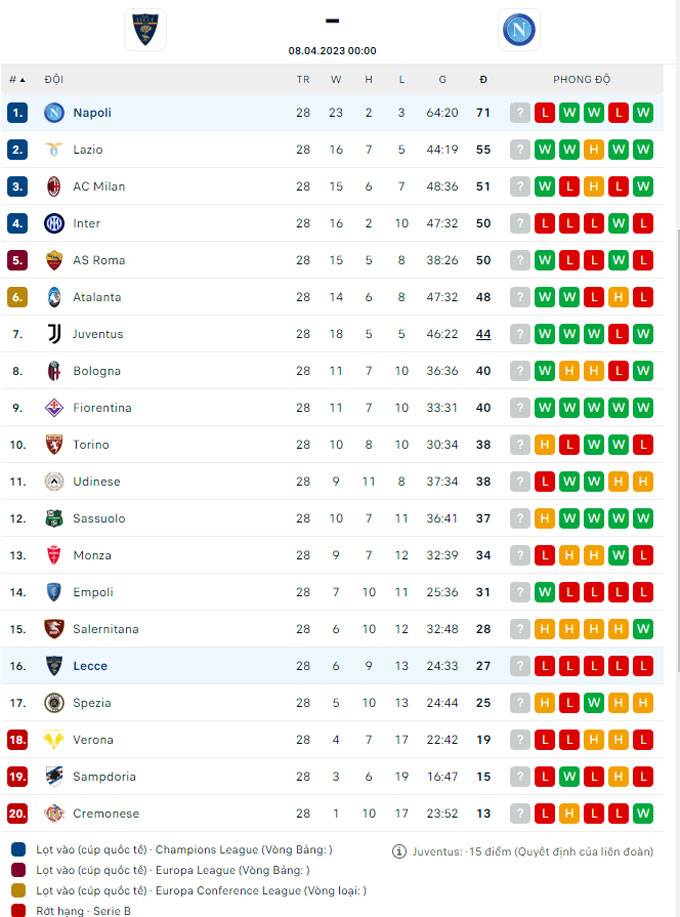The height and width of the screenshot is (917, 680).
Task: Click Juventus's underlined 44 points value
Action: pos(483,334)
